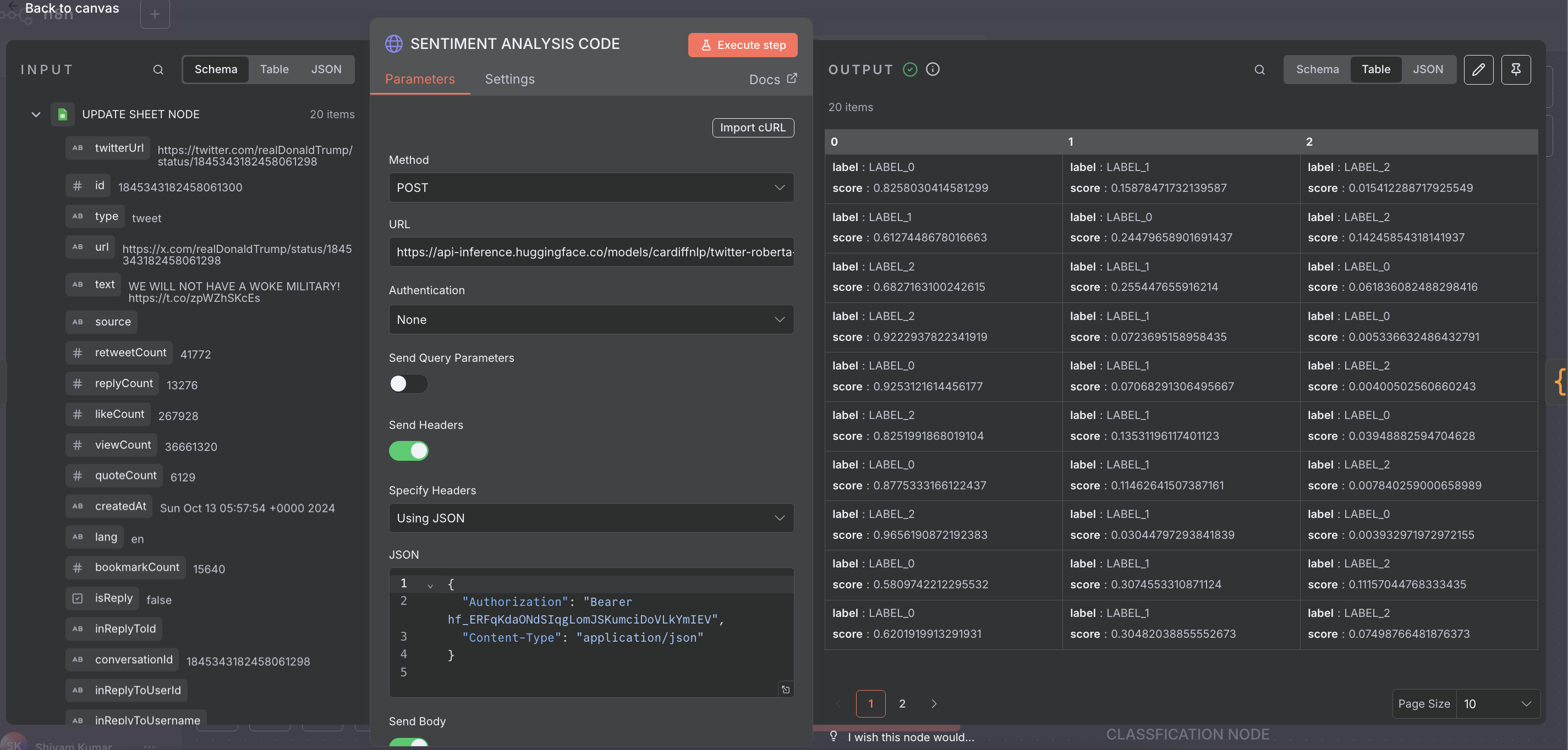
Task: Open the Method POST dropdown
Action: tap(590, 188)
